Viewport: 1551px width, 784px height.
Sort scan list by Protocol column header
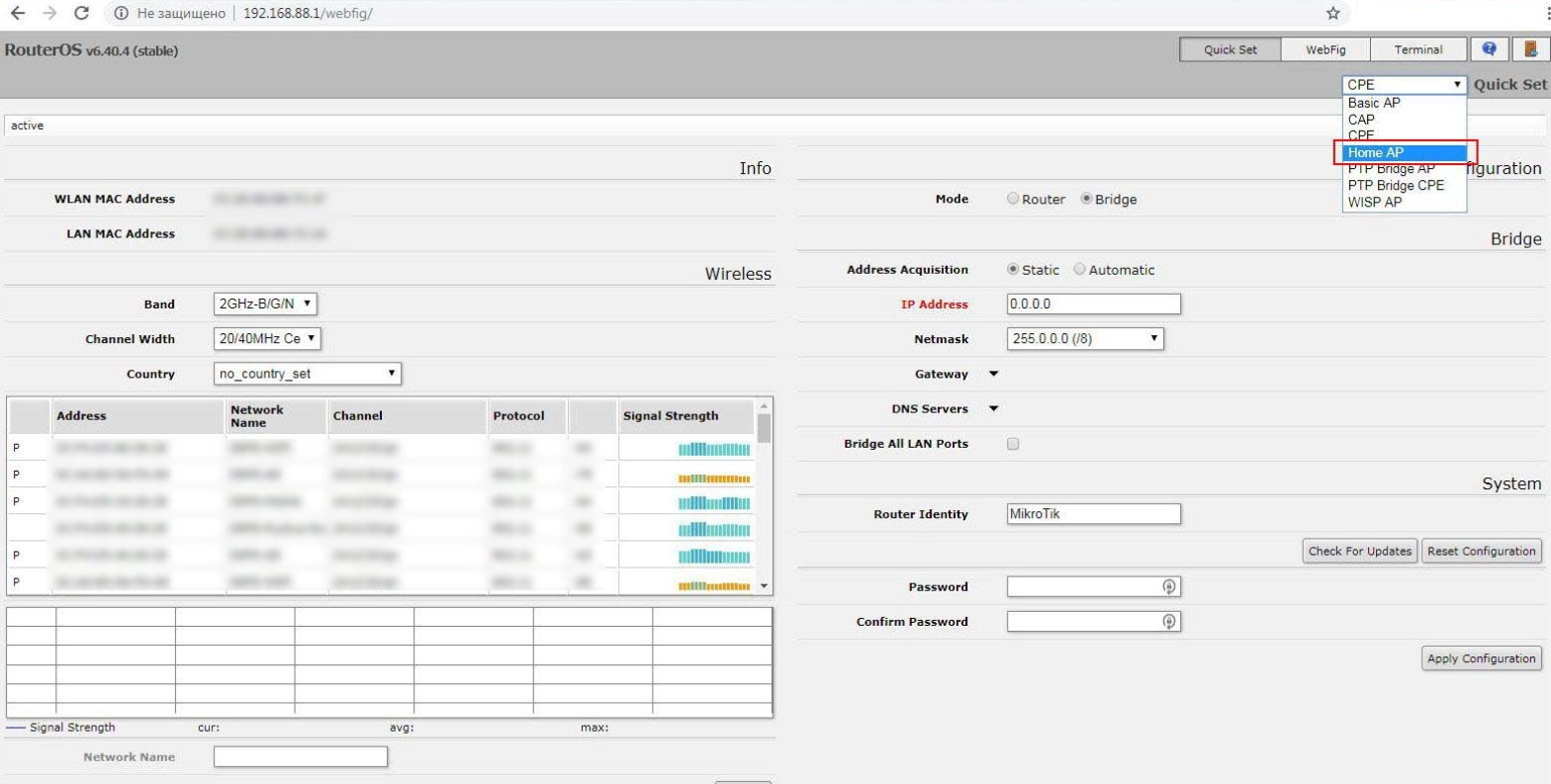(x=526, y=416)
